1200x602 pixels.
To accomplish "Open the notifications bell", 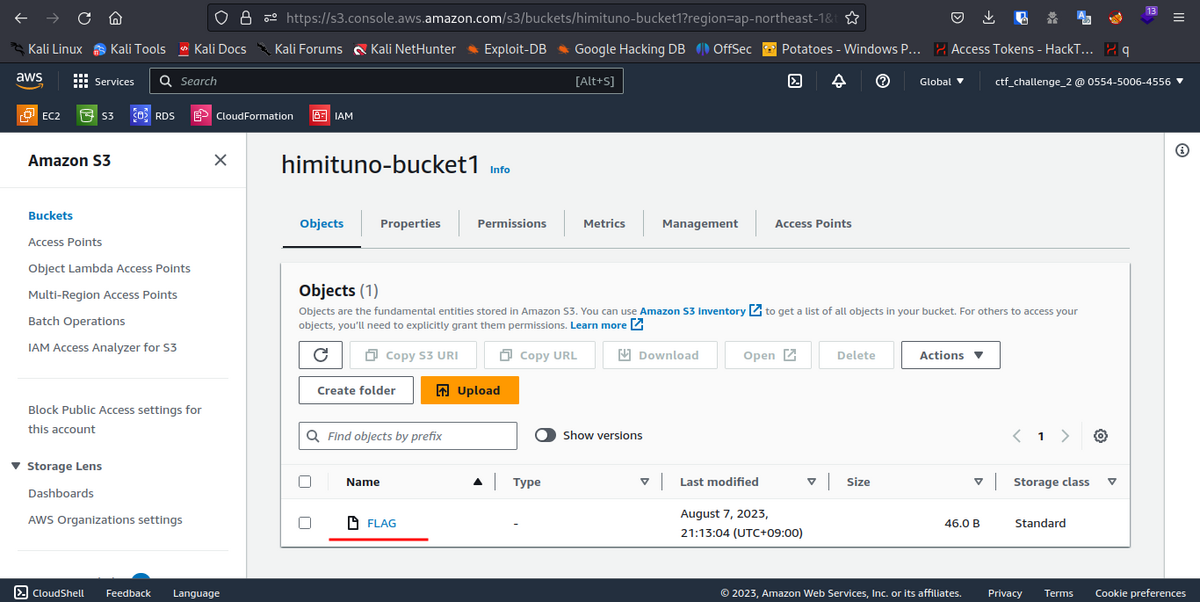I will [x=839, y=81].
